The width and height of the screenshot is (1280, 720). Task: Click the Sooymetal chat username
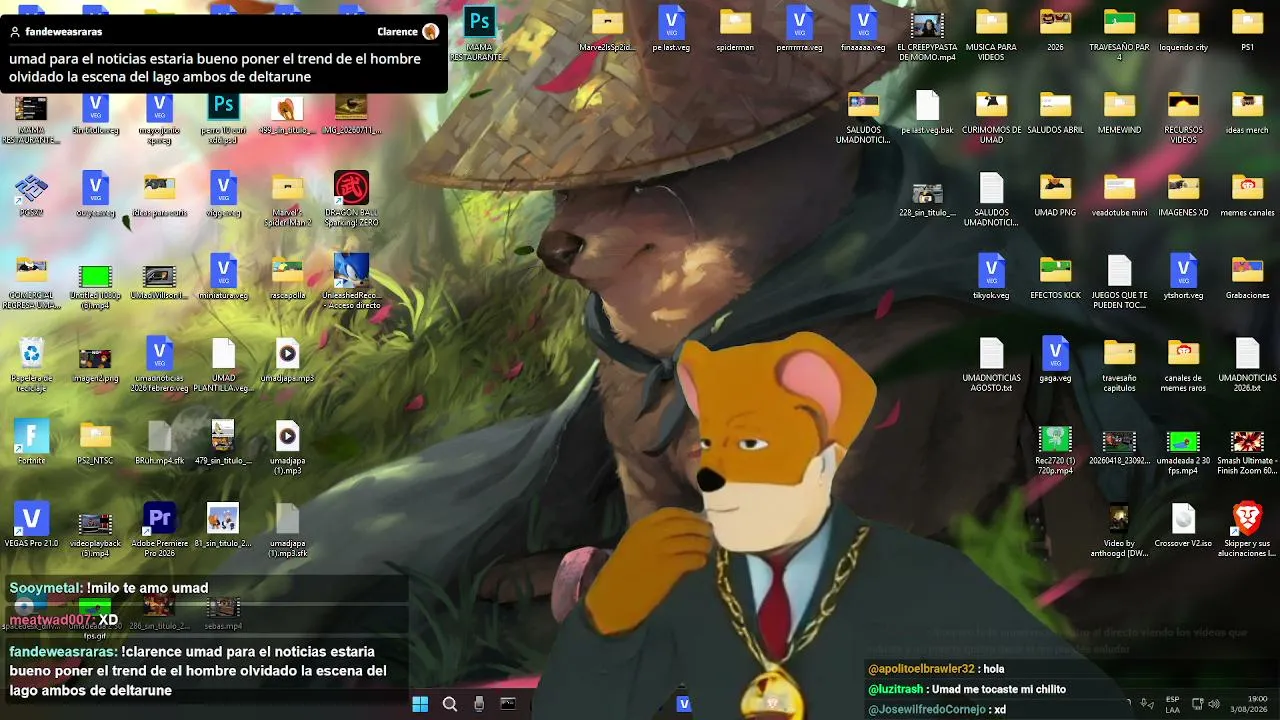(x=45, y=588)
